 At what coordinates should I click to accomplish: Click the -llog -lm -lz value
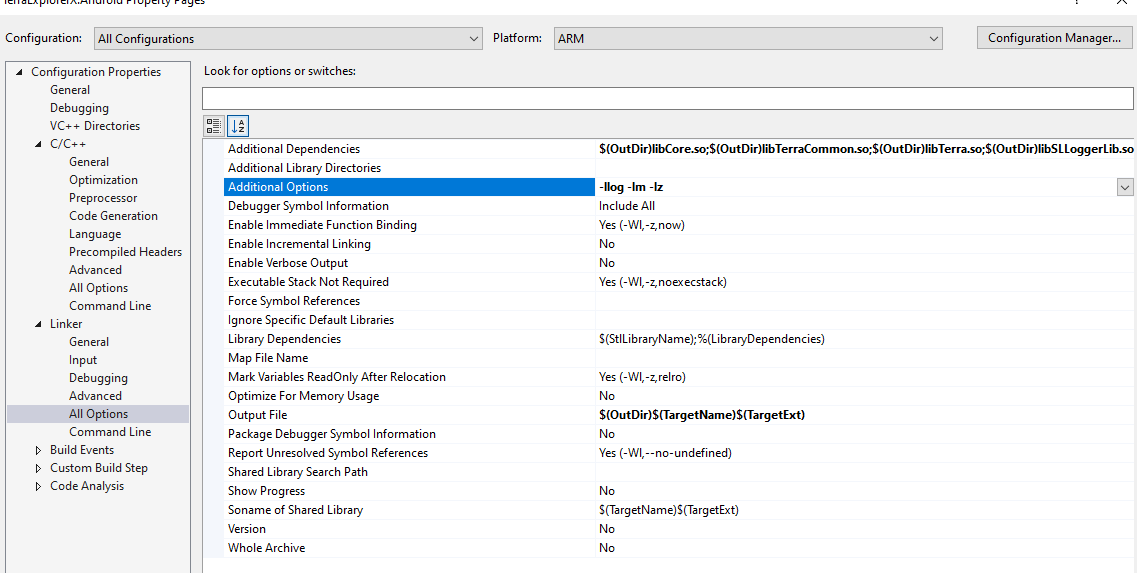click(632, 187)
